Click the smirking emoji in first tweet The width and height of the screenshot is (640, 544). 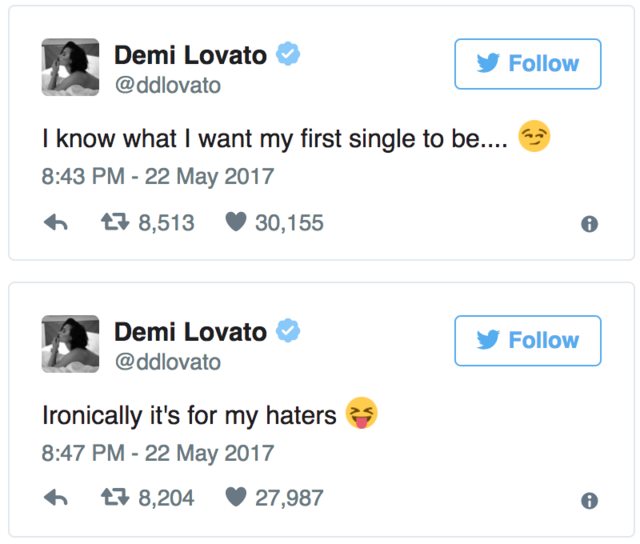point(535,138)
